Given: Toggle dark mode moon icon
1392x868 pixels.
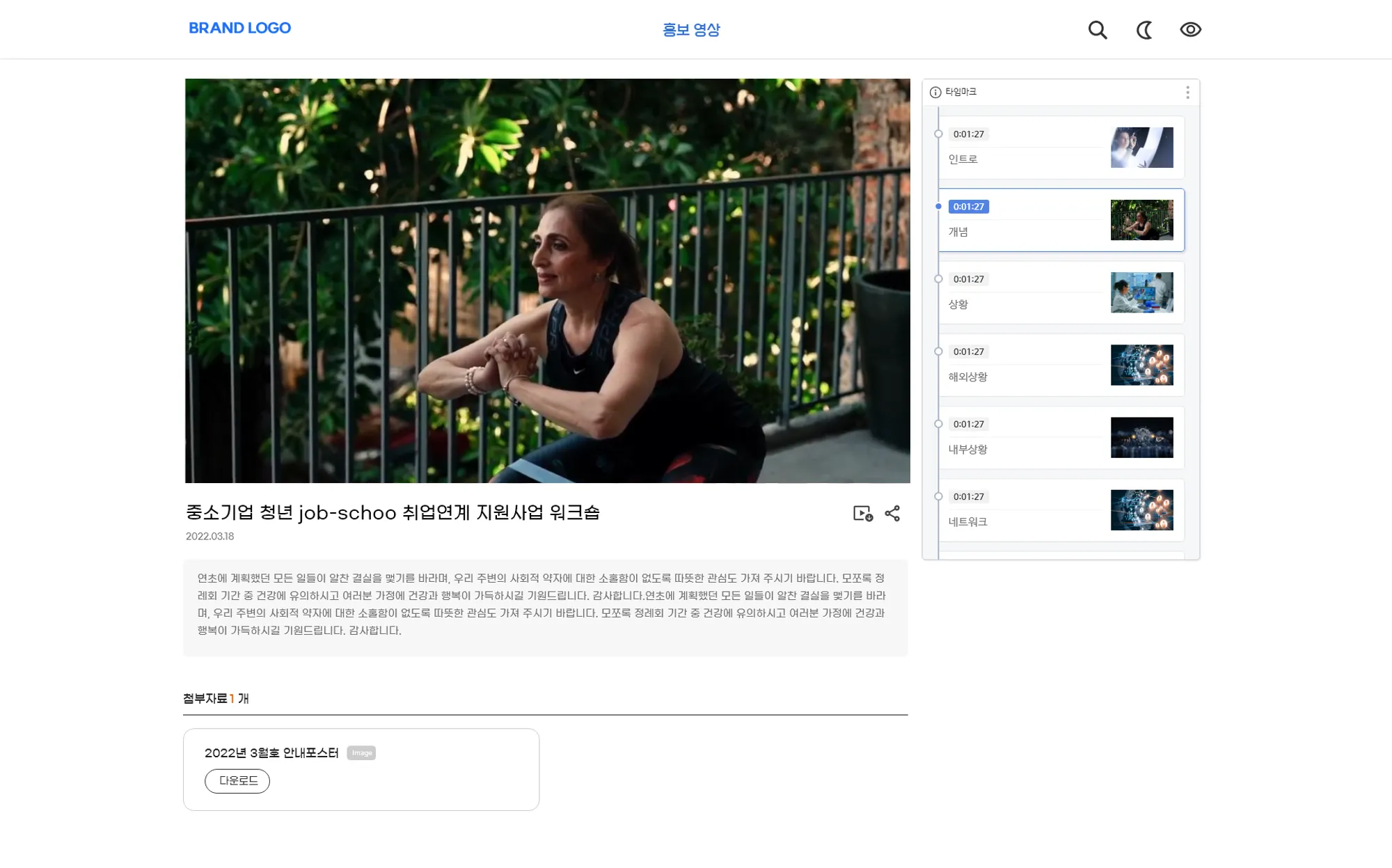Looking at the screenshot, I should pos(1144,30).
